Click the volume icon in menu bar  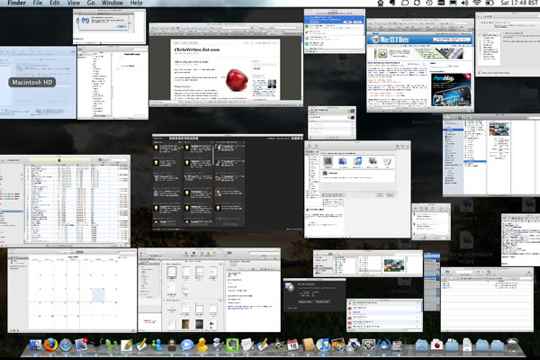(x=465, y=3)
